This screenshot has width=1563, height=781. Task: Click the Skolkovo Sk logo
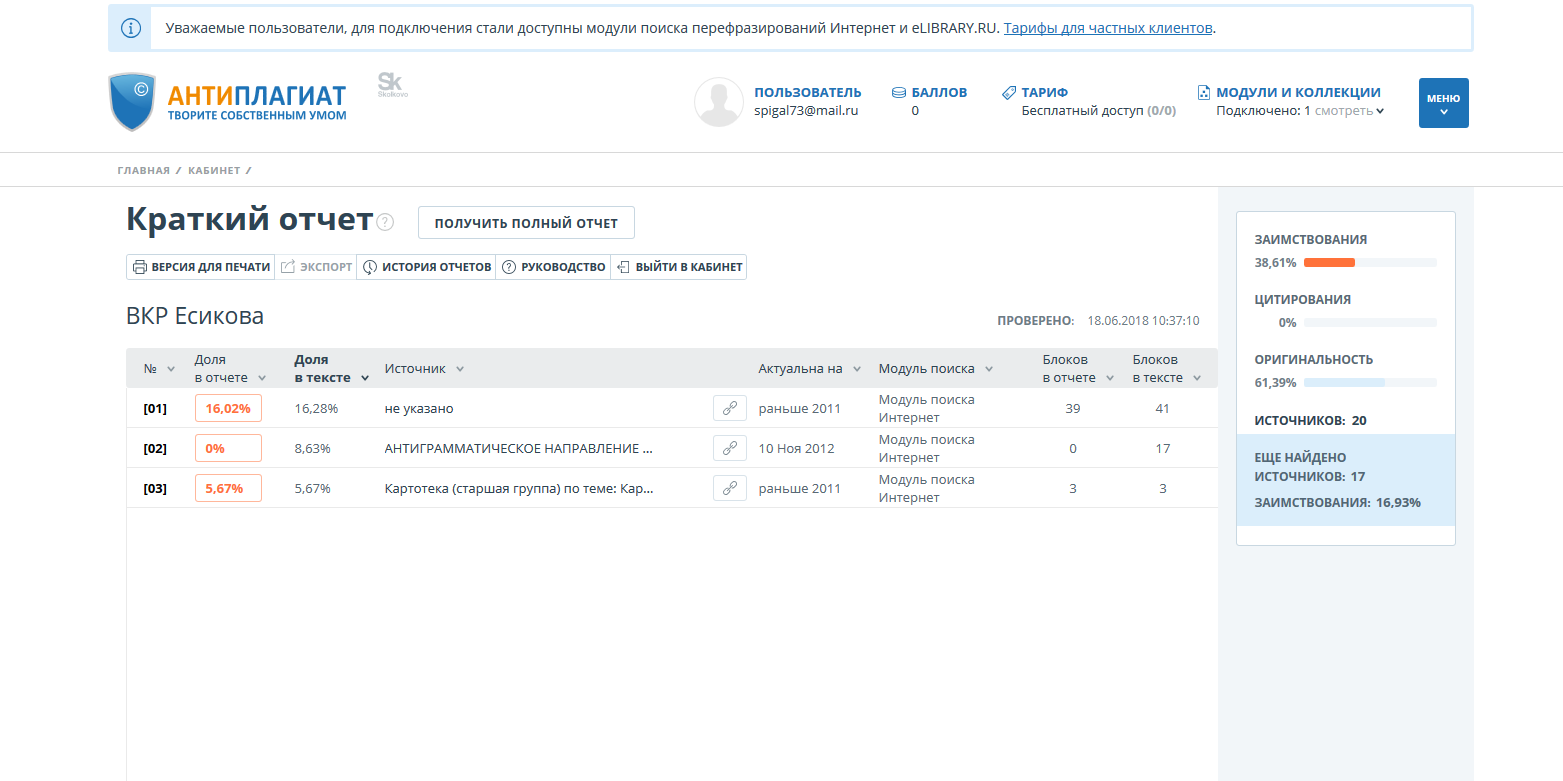391,85
